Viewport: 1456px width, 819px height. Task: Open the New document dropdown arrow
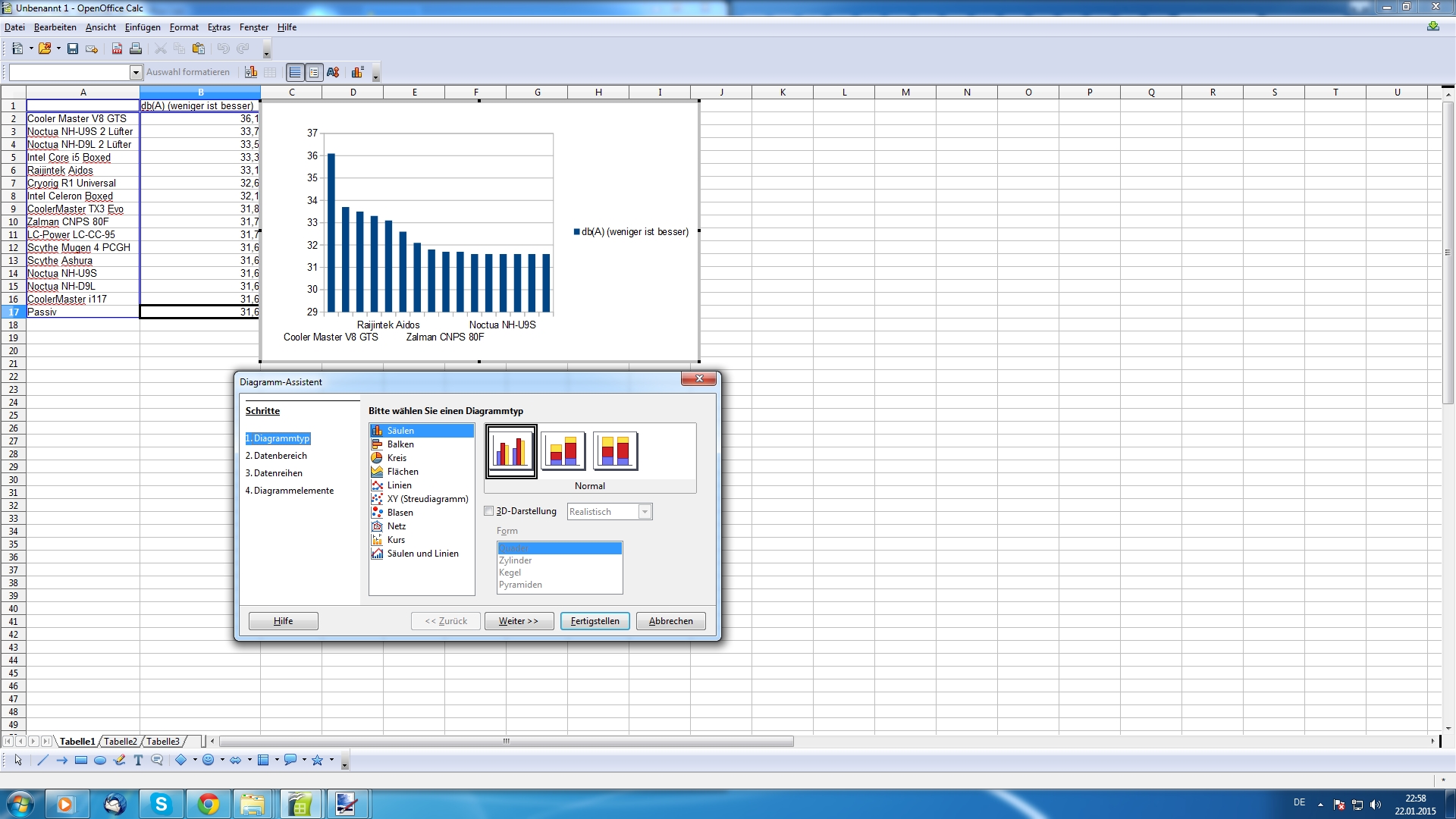pyautogui.click(x=30, y=49)
